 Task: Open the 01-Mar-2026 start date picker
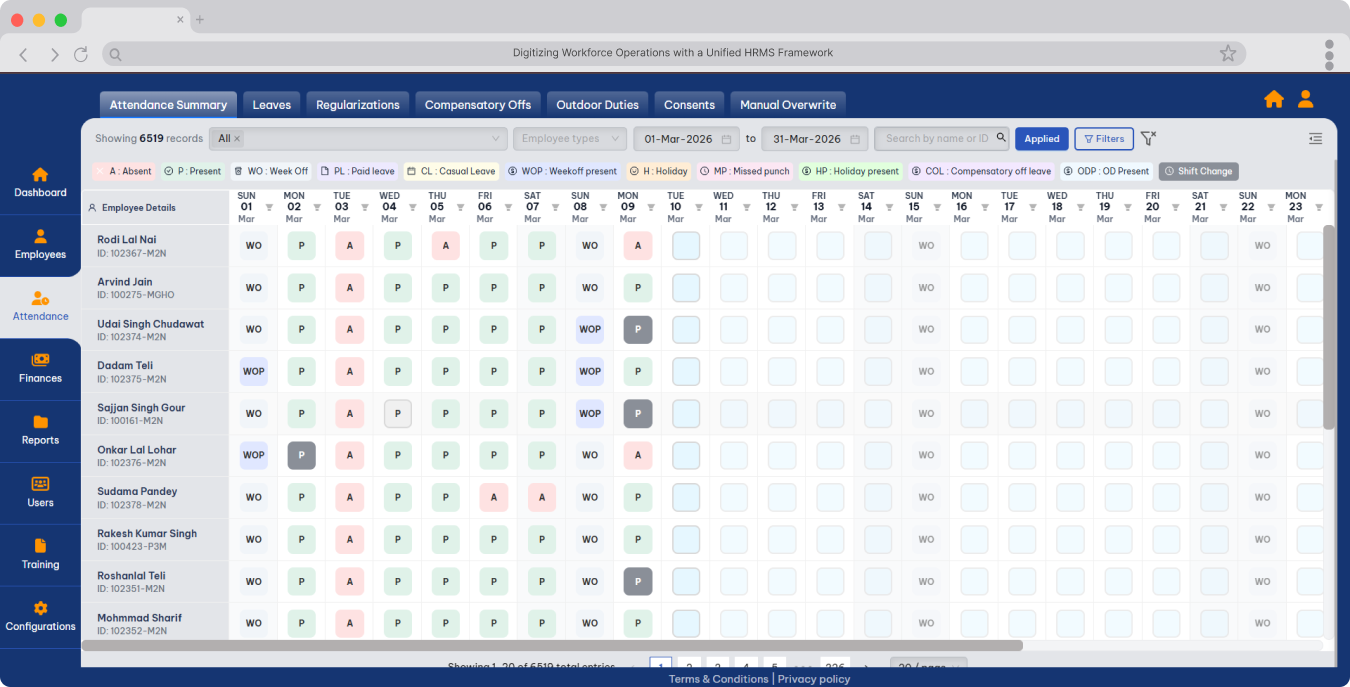coord(687,139)
